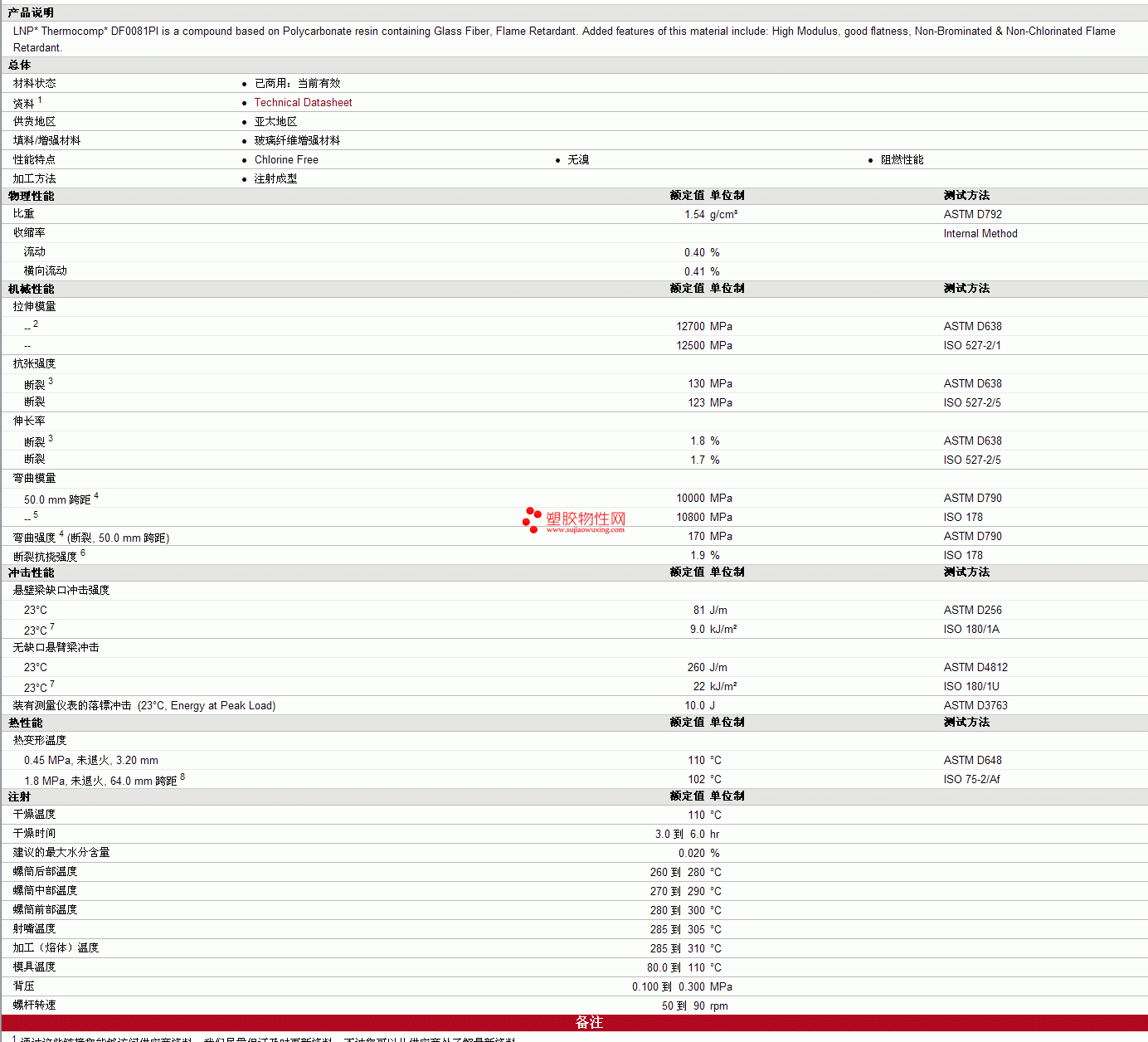The image size is (1148, 1042).
Task: Select the ISO 180/1A test method
Action: (971, 629)
